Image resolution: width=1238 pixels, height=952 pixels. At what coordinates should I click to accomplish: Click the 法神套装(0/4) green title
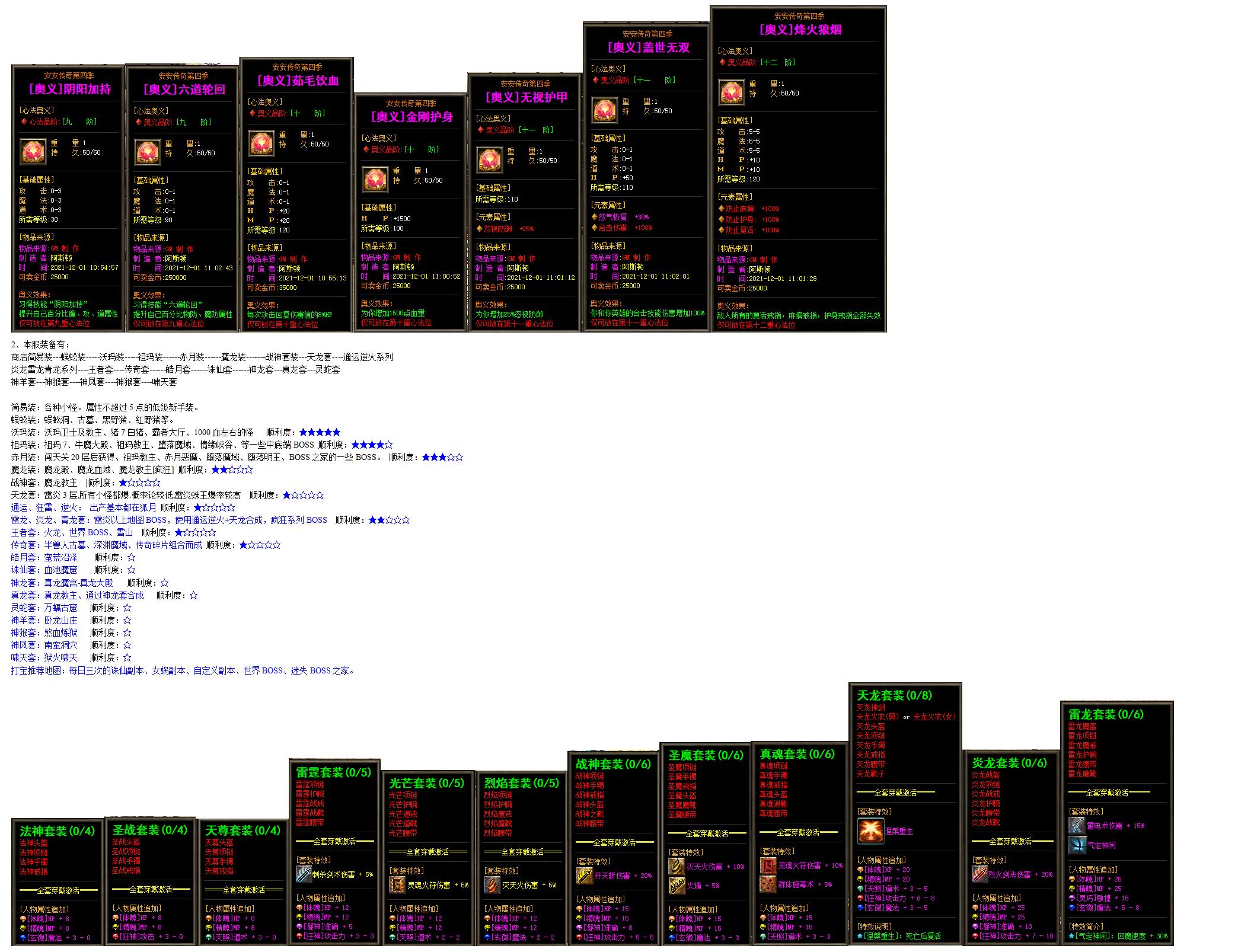(57, 830)
